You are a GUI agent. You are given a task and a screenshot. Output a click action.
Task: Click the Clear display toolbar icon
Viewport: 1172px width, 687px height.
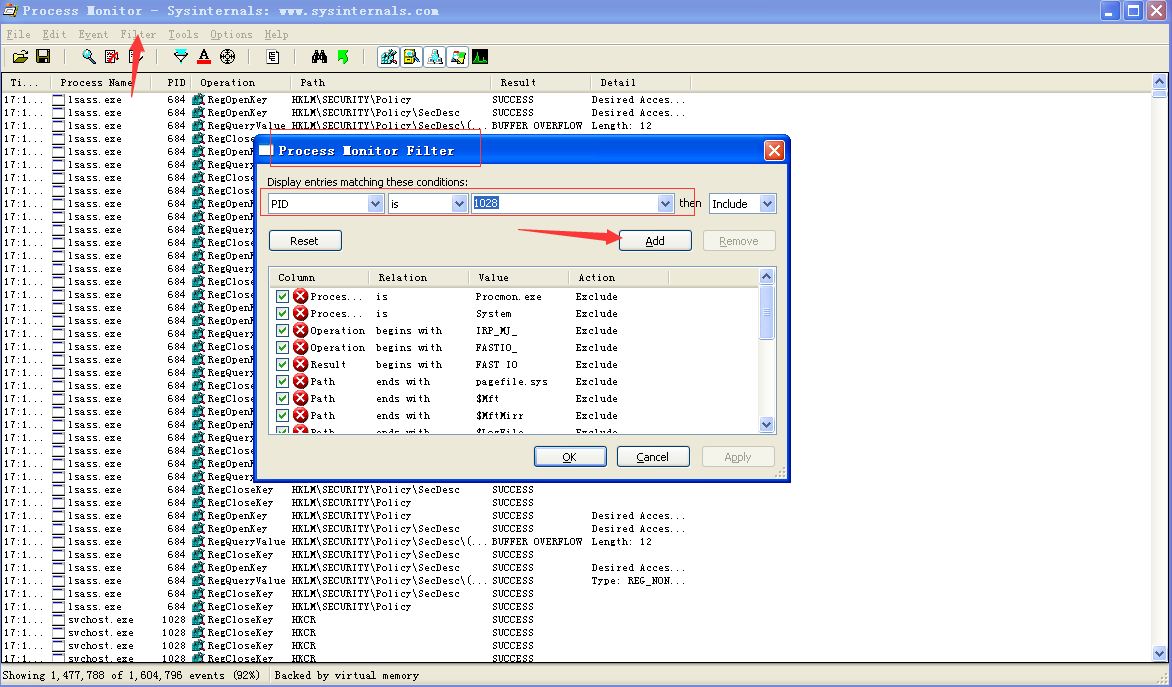[x=135, y=57]
